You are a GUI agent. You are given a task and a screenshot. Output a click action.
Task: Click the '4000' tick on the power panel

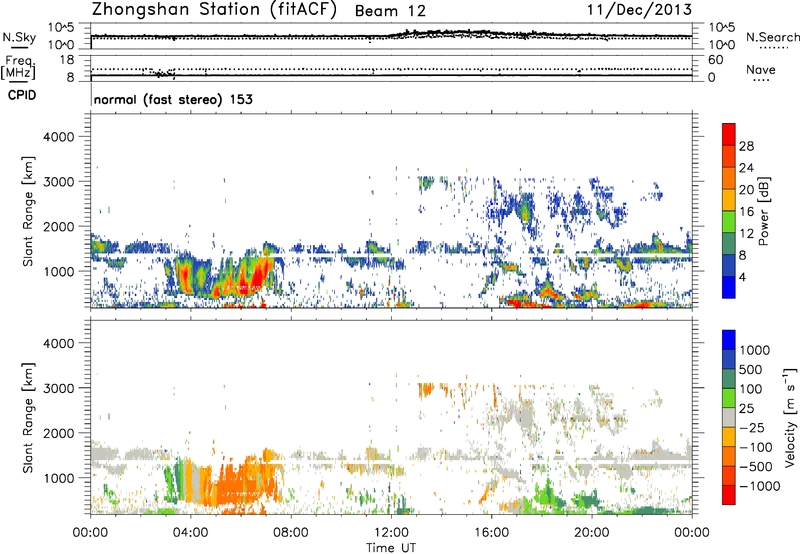pyautogui.click(x=58, y=137)
